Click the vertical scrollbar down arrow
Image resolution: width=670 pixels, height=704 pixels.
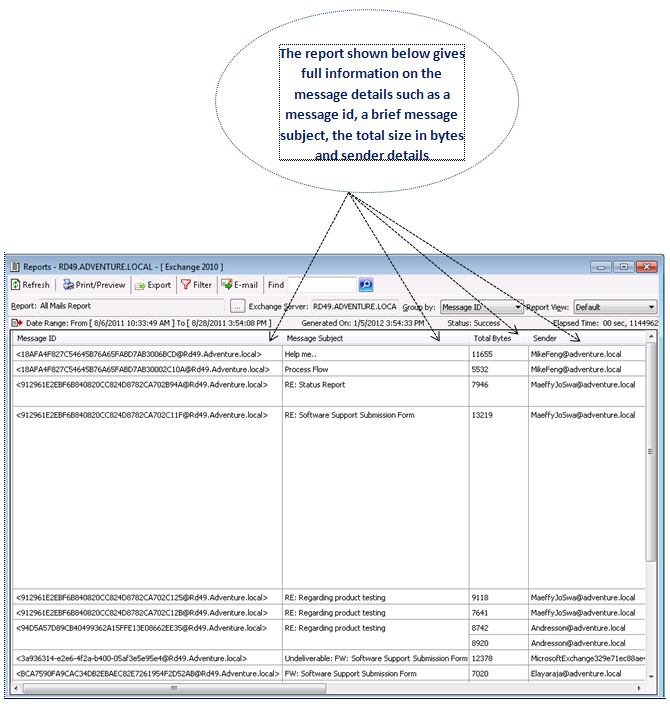(651, 676)
